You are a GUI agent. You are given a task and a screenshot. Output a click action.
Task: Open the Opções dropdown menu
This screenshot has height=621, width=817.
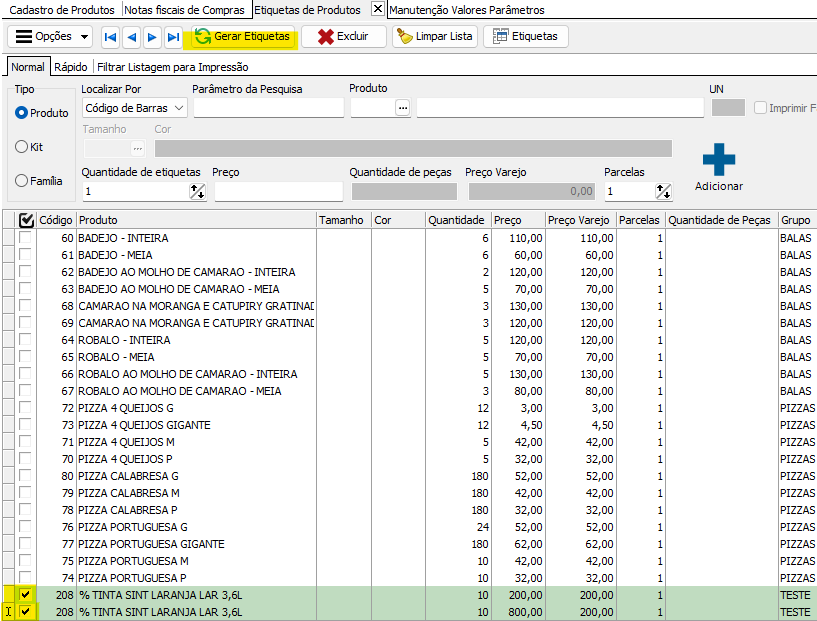click(x=51, y=37)
